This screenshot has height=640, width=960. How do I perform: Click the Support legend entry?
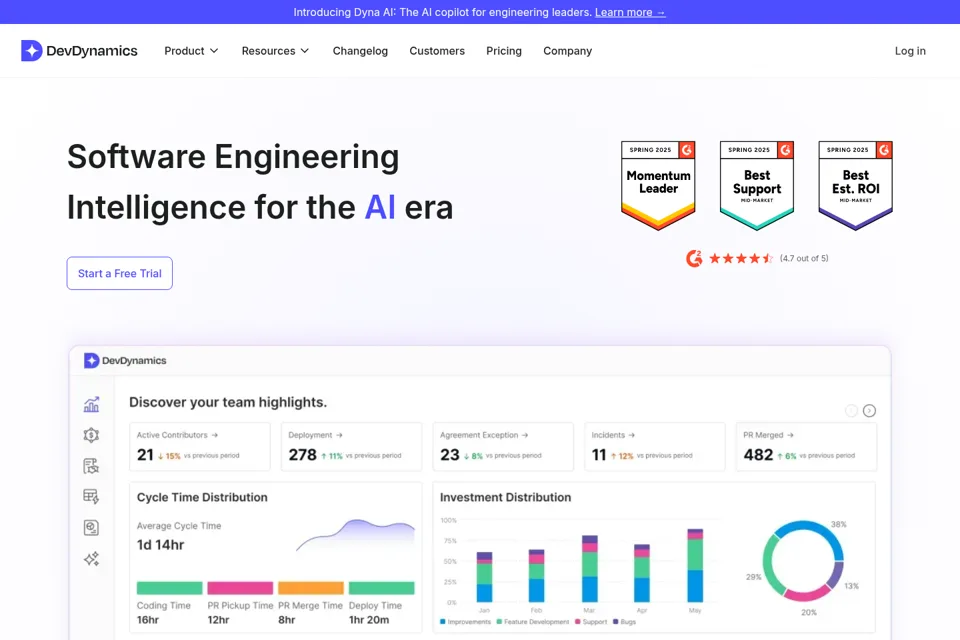pyautogui.click(x=591, y=622)
